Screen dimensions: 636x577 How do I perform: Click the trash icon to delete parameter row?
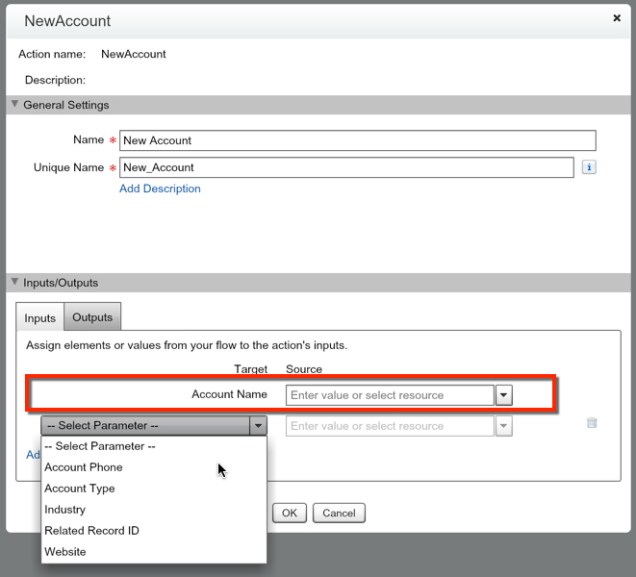(x=591, y=424)
